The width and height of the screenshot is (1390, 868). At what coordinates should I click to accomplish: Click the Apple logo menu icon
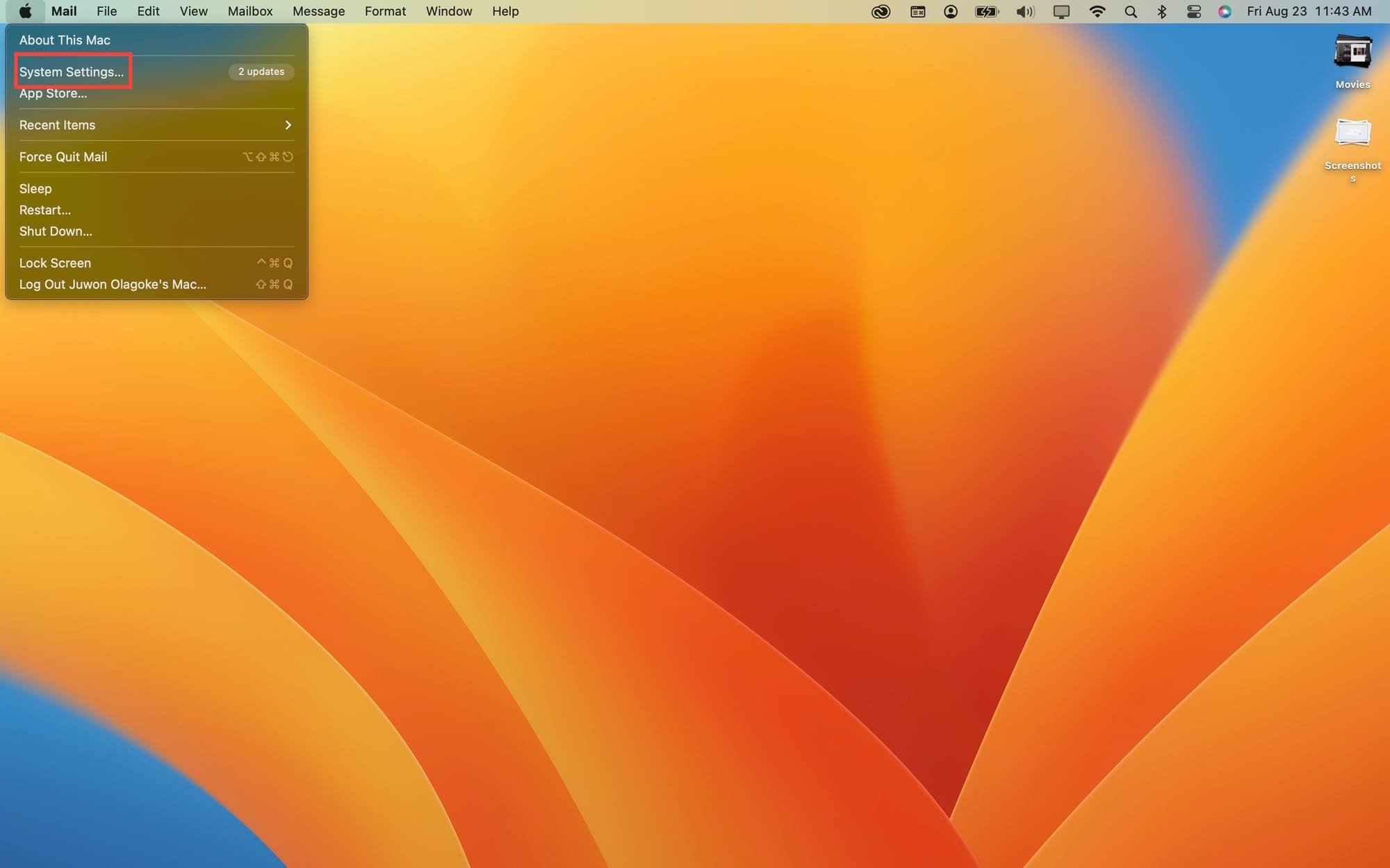[x=25, y=11]
